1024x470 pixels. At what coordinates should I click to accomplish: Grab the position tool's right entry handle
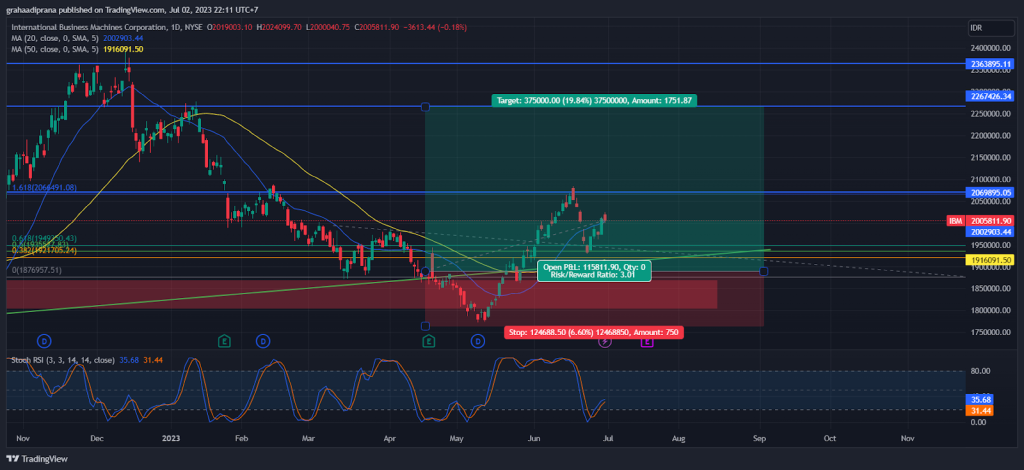(x=763, y=271)
